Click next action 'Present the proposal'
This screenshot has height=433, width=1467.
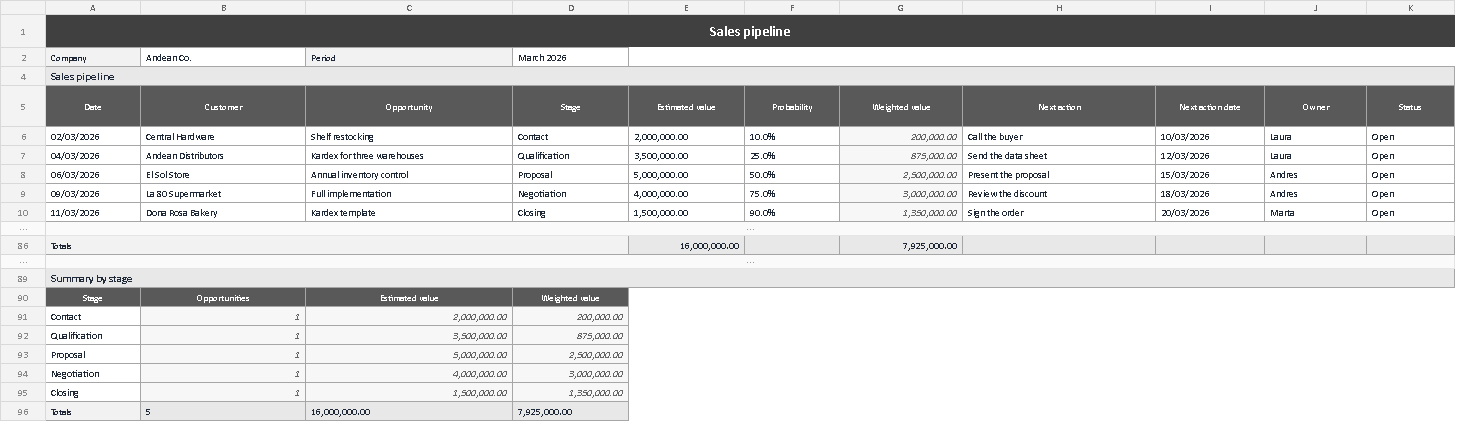(x=1059, y=175)
